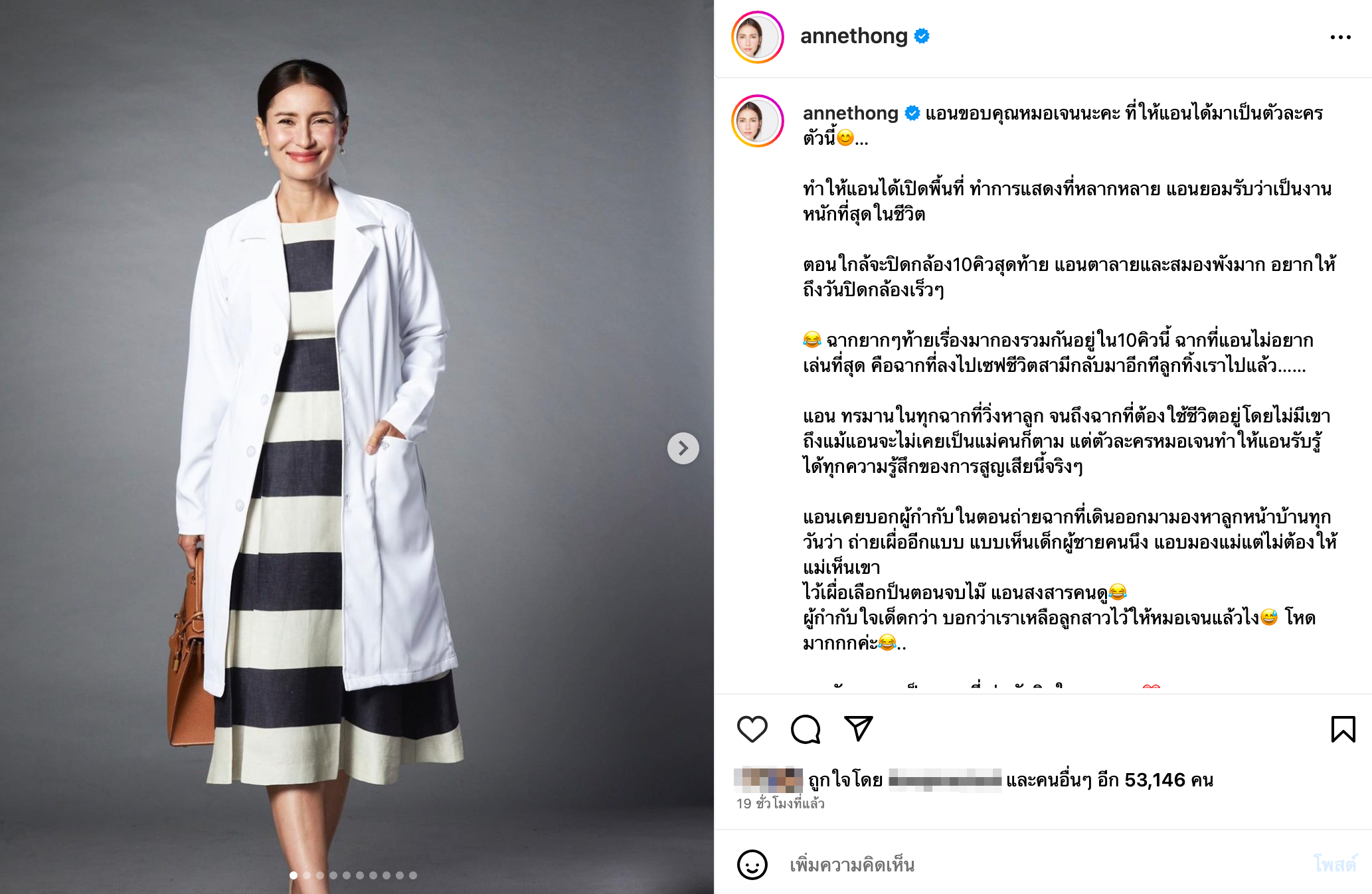Click the liker profile thumbnails
Screen dimensions: 1372x894
click(768, 779)
